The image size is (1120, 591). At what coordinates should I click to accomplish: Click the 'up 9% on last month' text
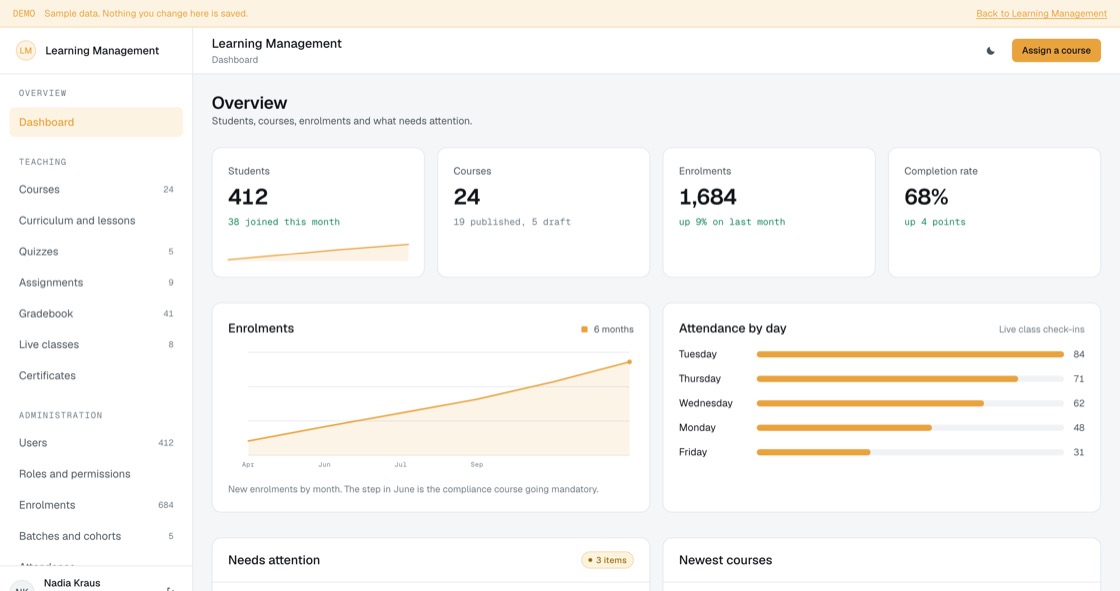[x=732, y=222]
